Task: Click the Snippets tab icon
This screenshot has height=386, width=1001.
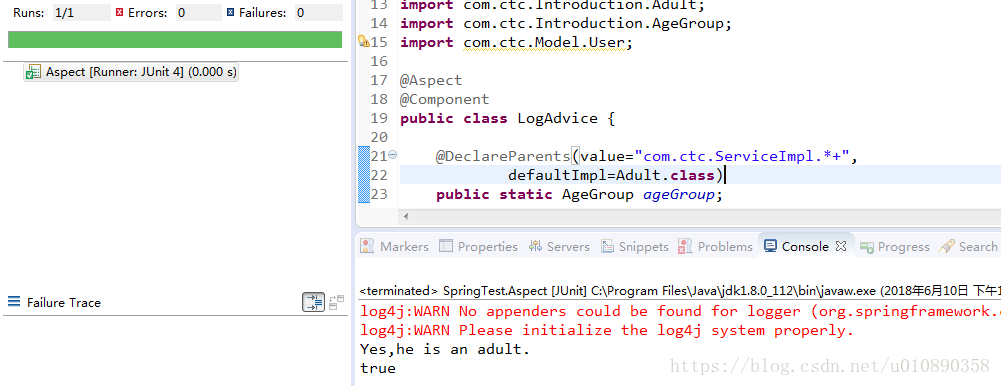Action: pyautogui.click(x=608, y=246)
